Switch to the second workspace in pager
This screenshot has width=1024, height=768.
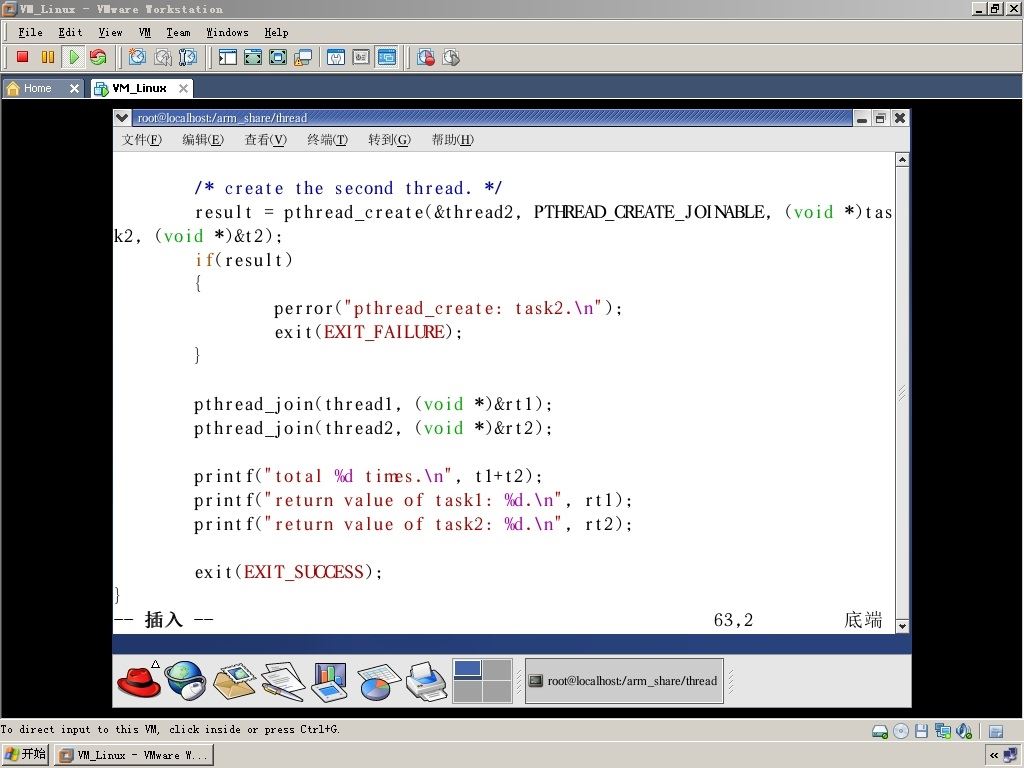497,669
